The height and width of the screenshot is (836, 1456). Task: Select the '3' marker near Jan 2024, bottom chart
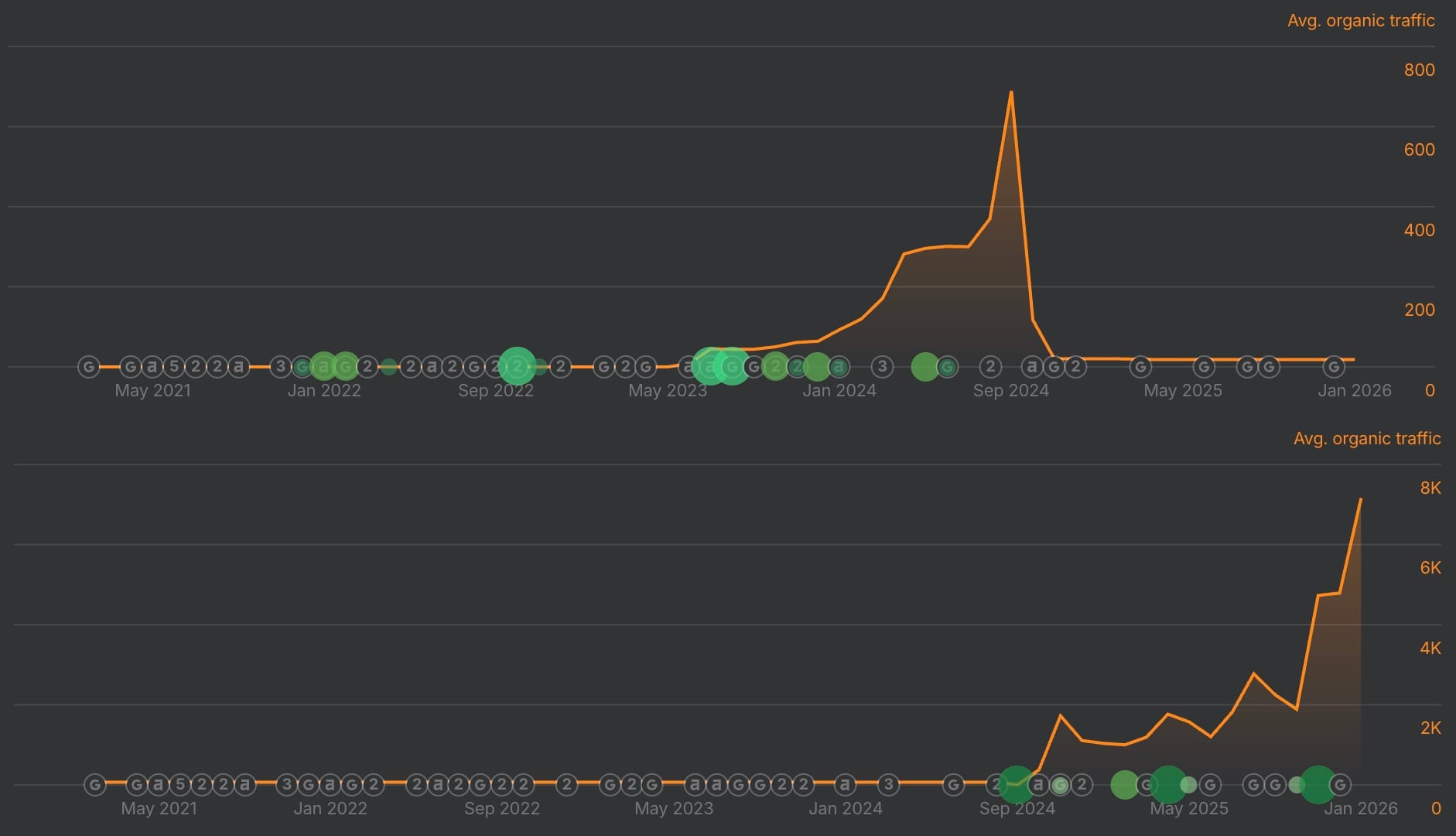(x=888, y=784)
